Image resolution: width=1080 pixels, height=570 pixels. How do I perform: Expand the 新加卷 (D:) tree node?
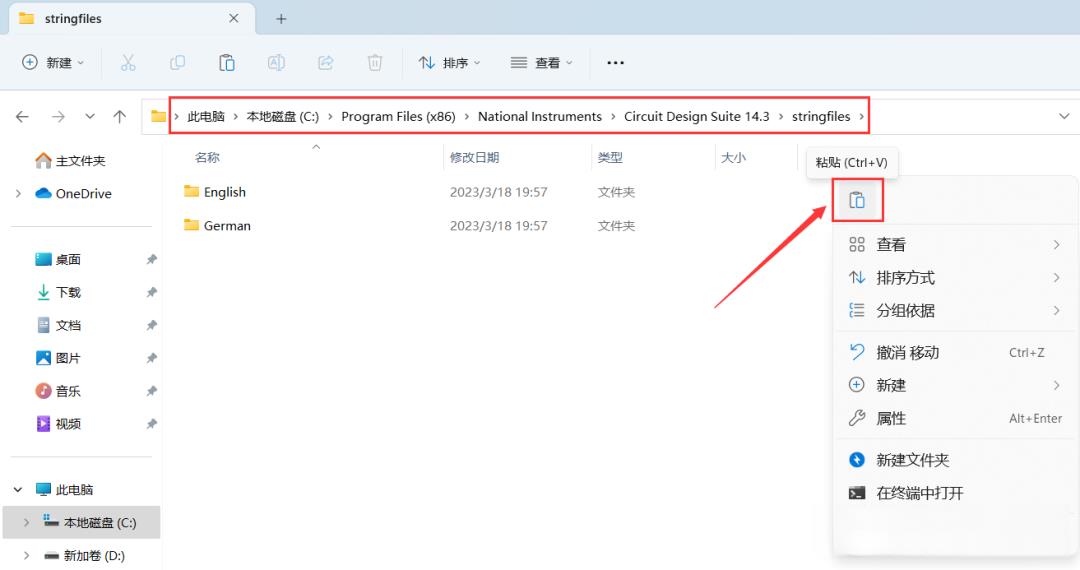(x=26, y=555)
